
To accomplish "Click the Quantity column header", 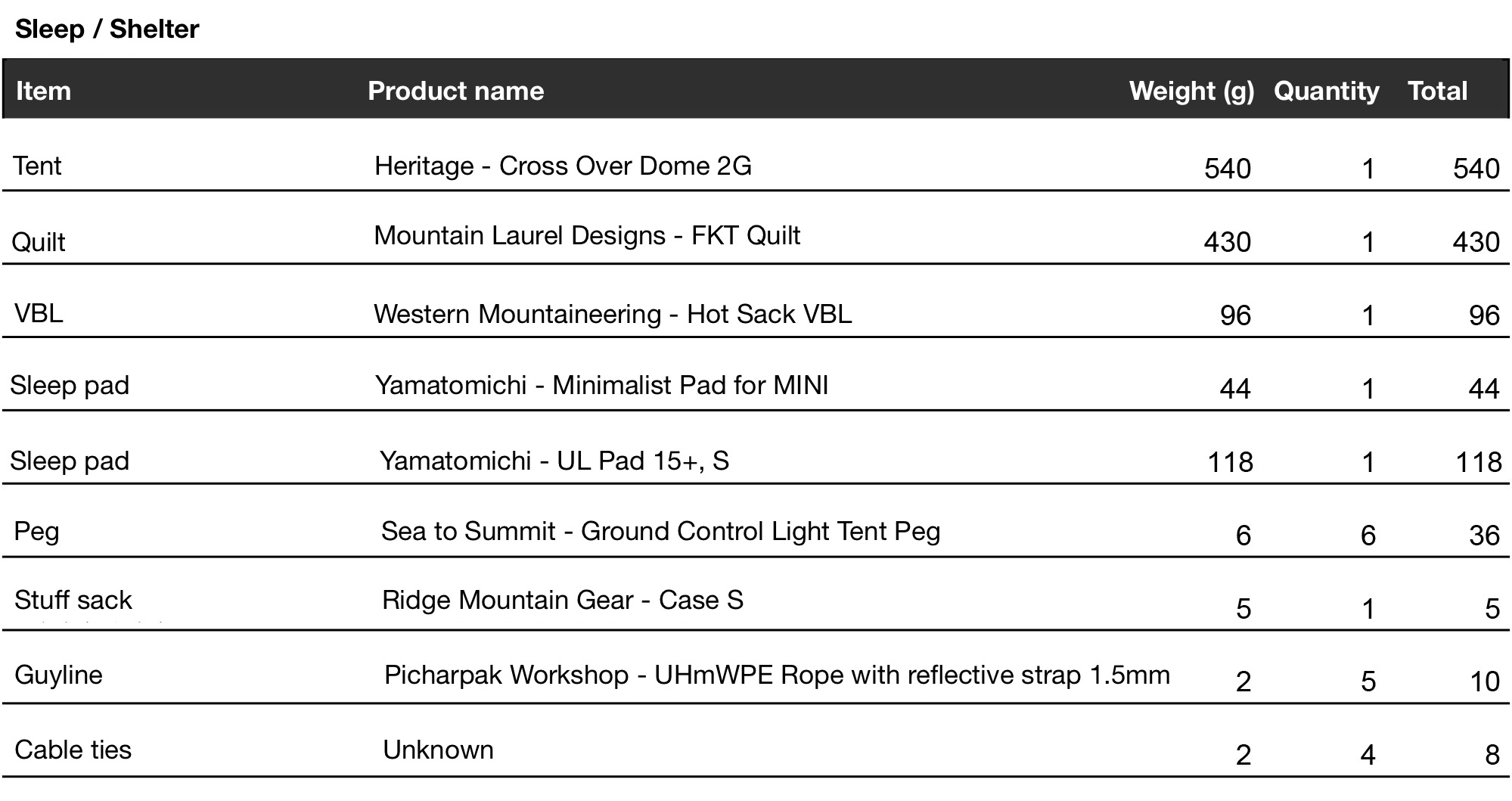I will (x=1326, y=92).
